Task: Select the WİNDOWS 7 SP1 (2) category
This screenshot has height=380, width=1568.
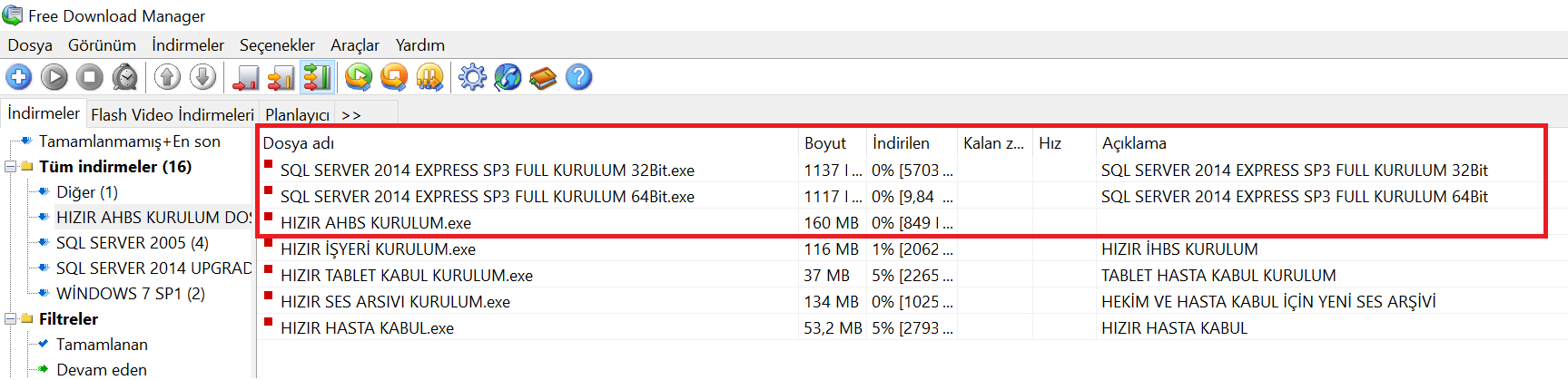Action: 131,294
